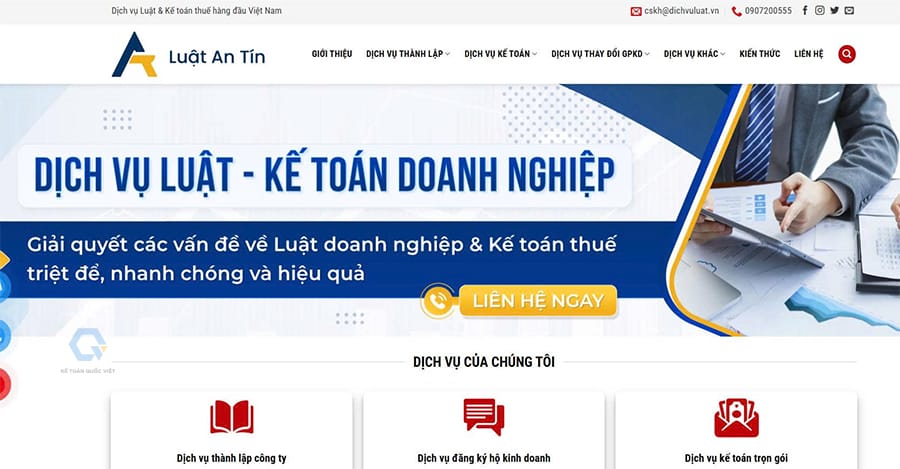Select the red chat bubbles service icon

pos(484,417)
